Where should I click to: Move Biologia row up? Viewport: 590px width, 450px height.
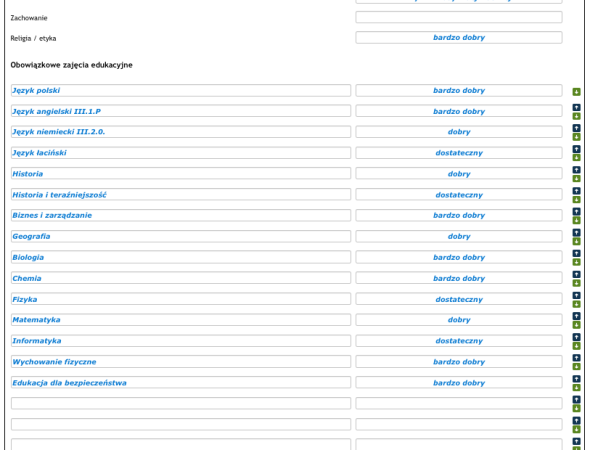point(576,254)
